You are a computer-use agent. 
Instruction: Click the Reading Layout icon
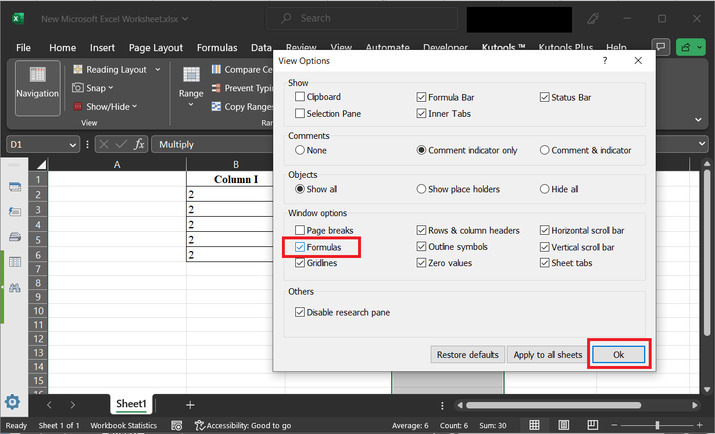[78, 69]
